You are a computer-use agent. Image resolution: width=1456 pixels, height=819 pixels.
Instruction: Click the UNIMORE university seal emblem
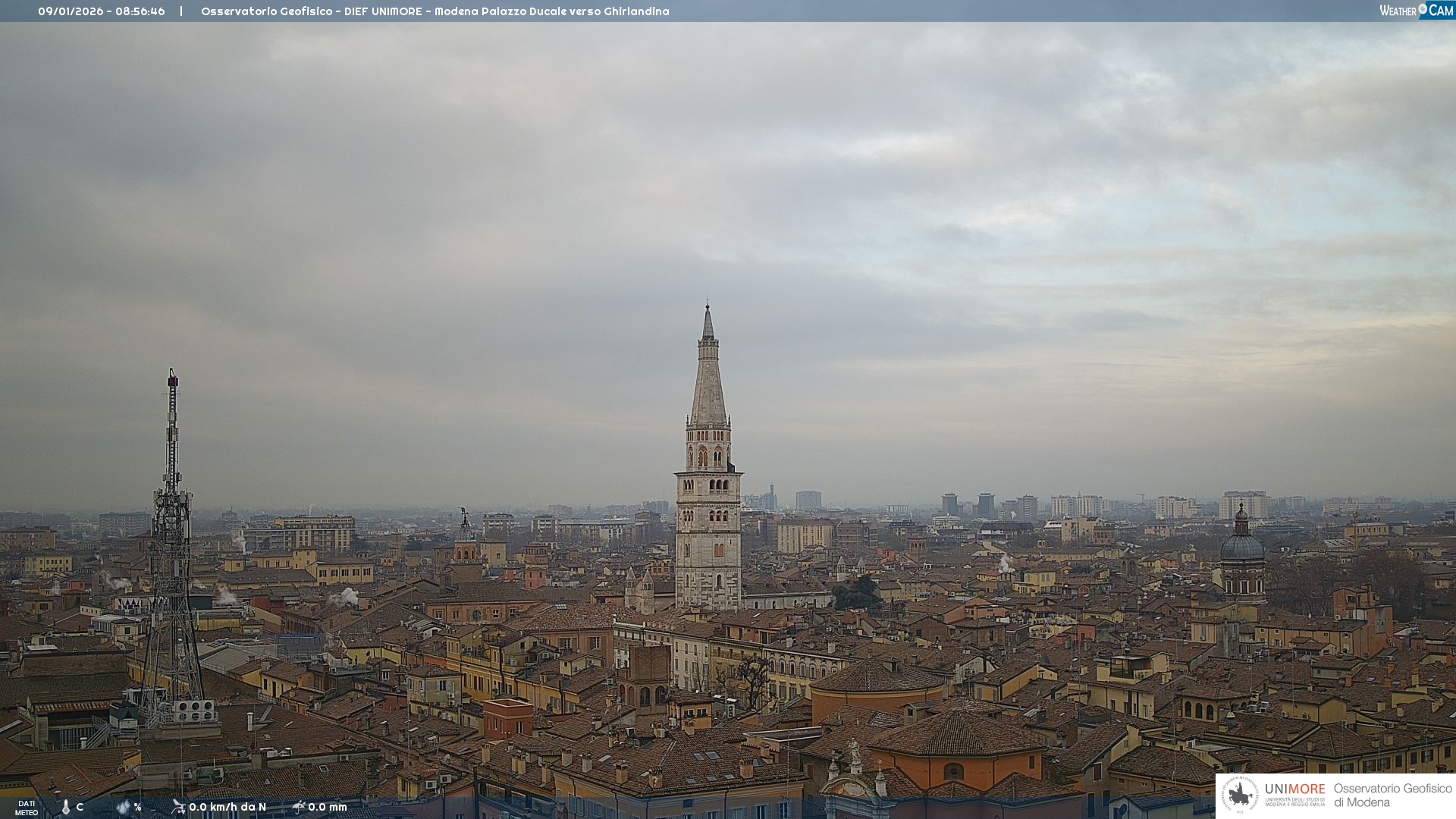pos(1240,795)
